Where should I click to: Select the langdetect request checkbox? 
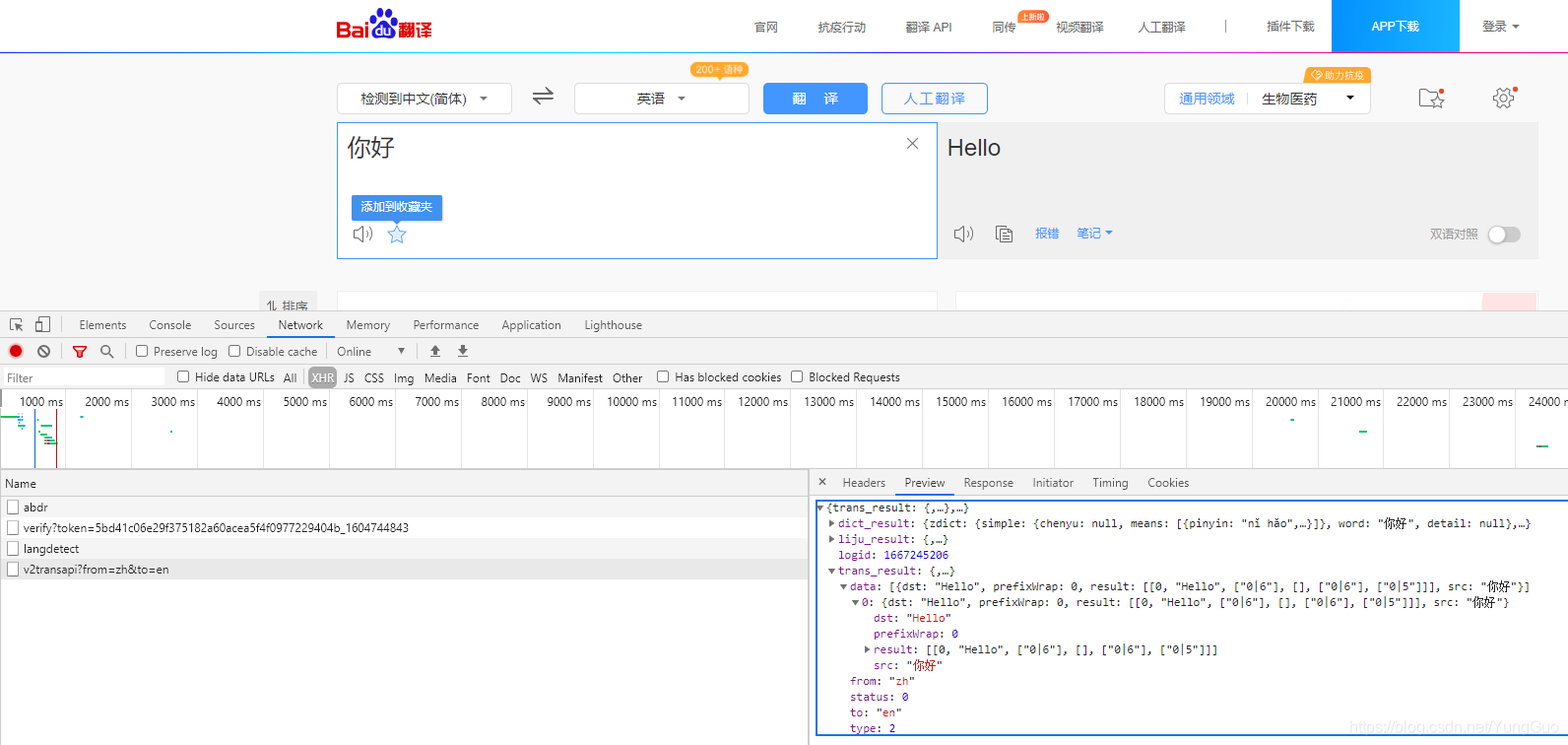point(13,549)
